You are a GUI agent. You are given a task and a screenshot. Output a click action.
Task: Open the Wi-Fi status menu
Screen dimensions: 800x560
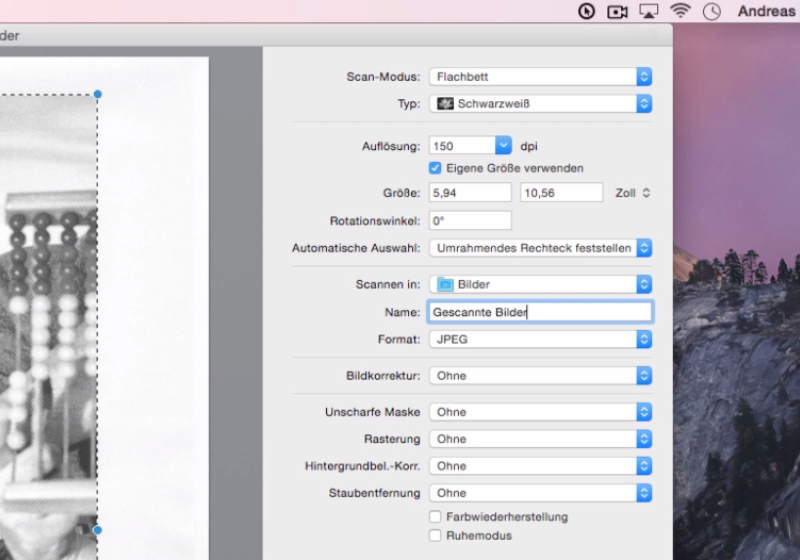click(681, 11)
